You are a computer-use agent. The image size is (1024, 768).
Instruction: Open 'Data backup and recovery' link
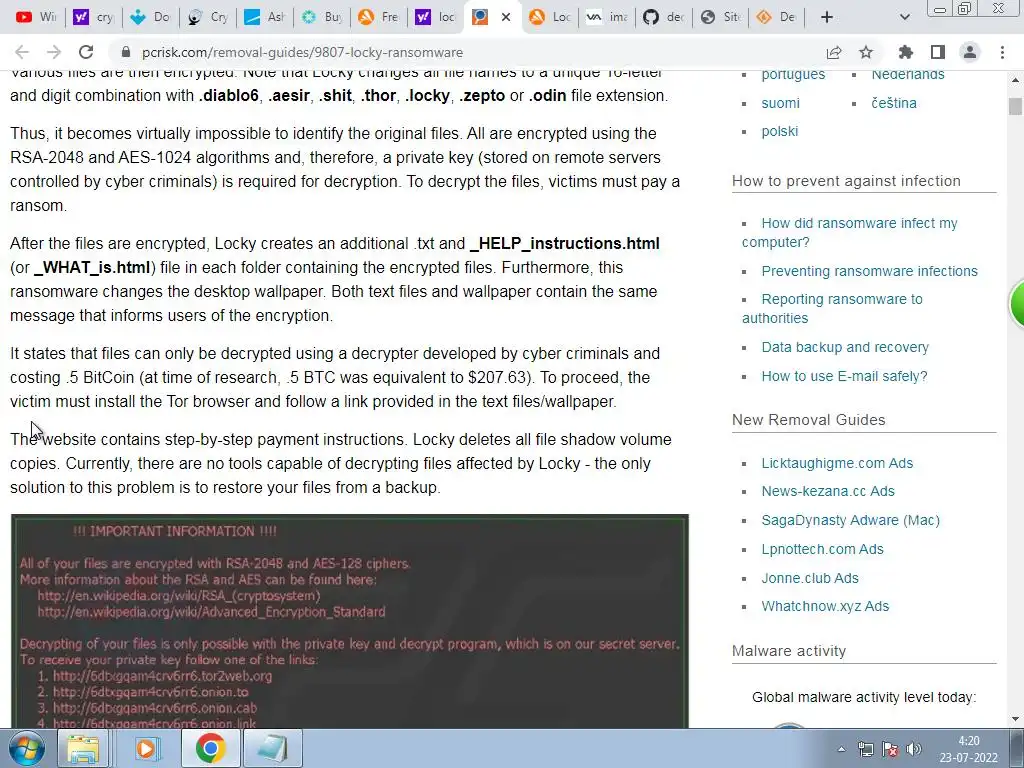[x=844, y=347]
